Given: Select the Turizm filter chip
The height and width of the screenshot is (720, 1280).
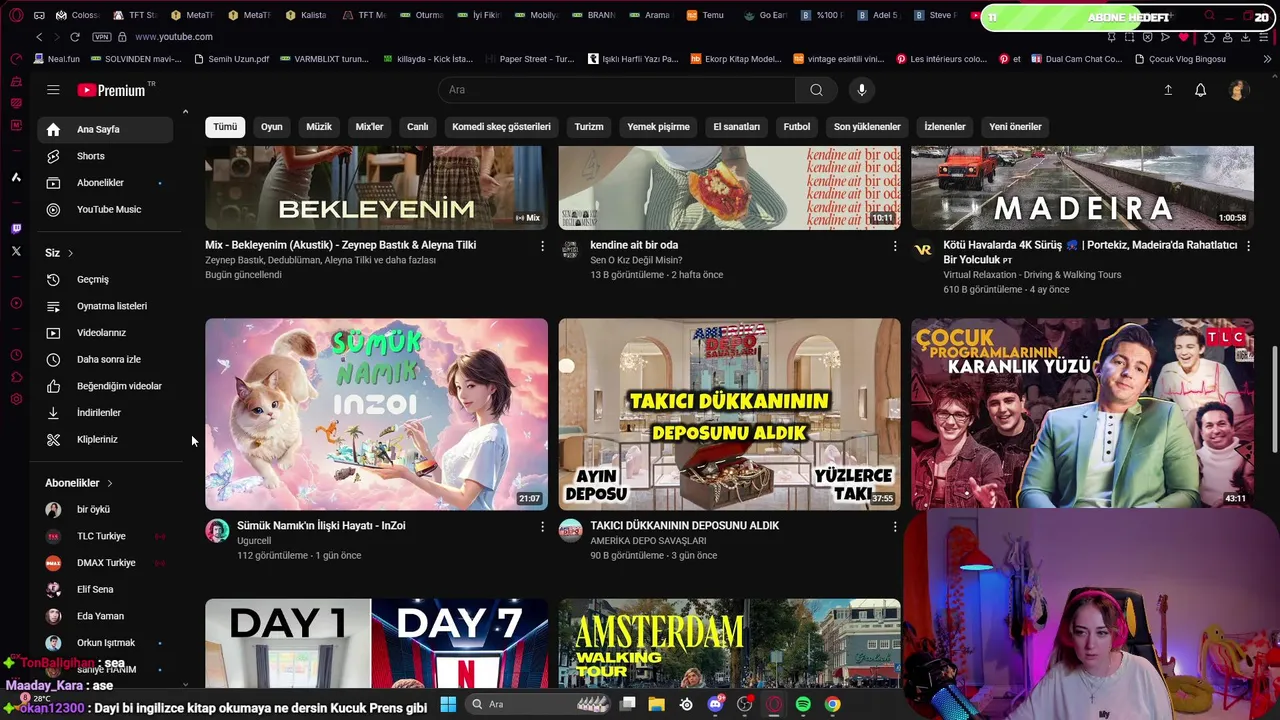Looking at the screenshot, I should point(589,127).
